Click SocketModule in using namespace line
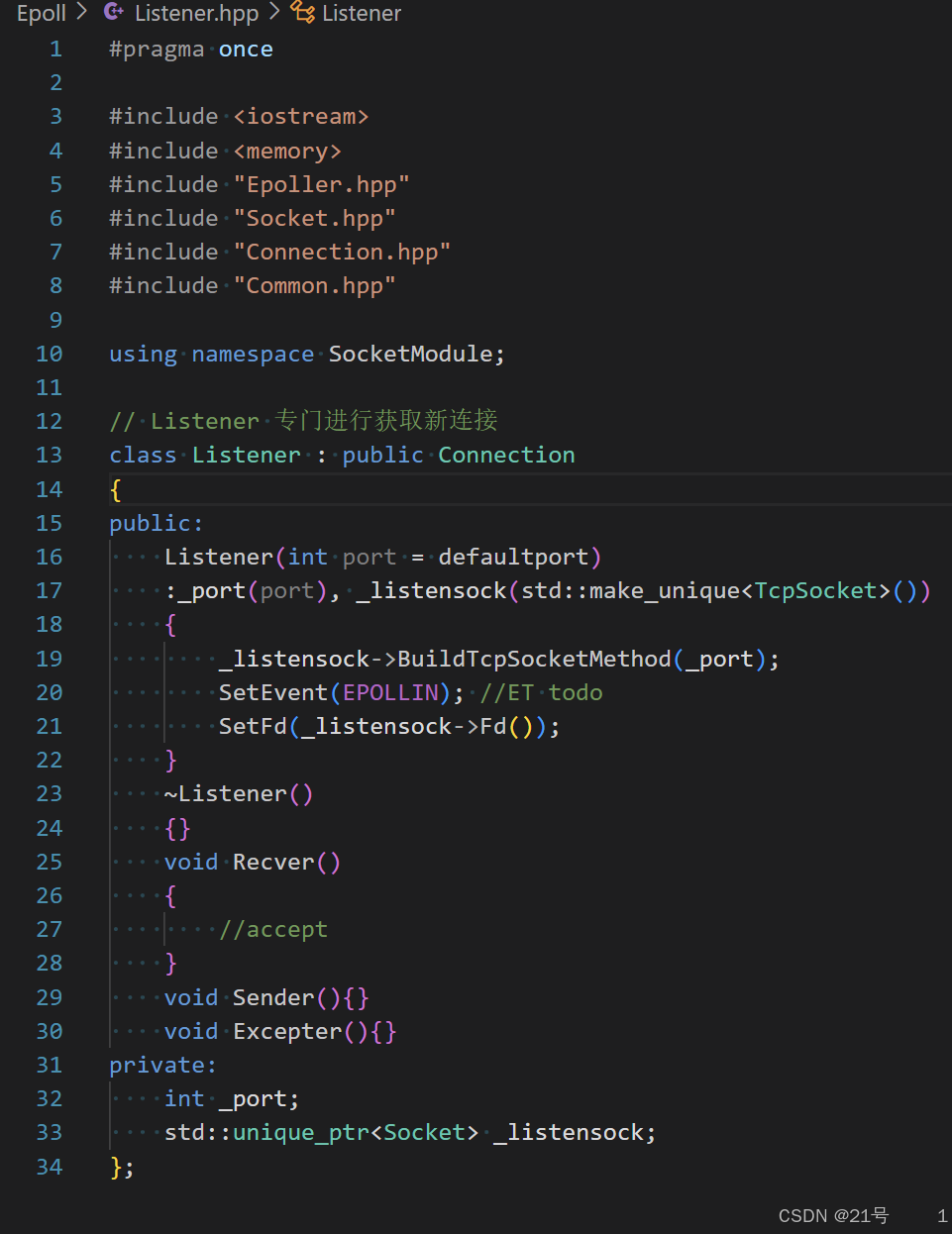Screen dimensions: 952x1234 tap(410, 354)
